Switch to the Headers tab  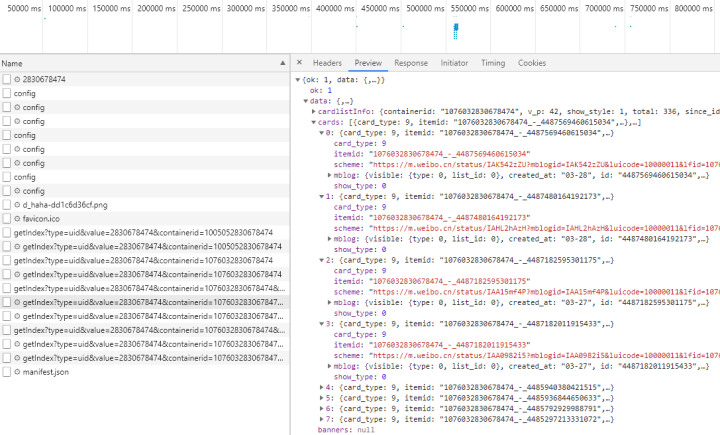pos(327,63)
